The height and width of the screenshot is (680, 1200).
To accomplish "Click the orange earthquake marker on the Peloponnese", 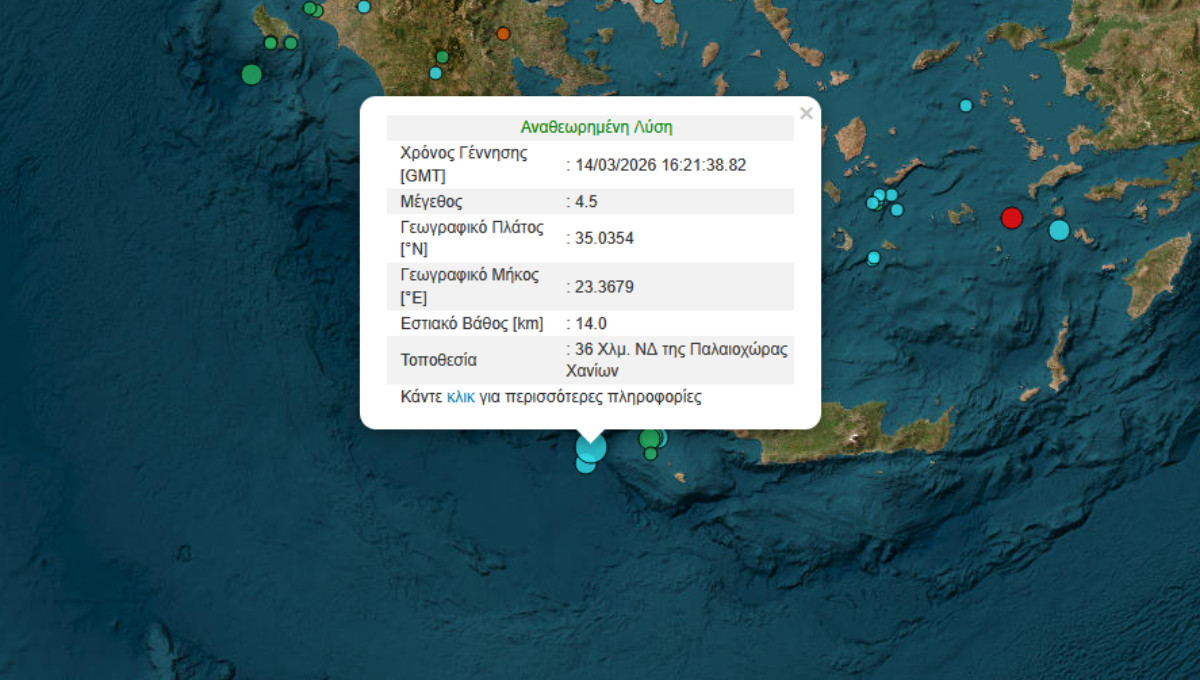I will (503, 34).
